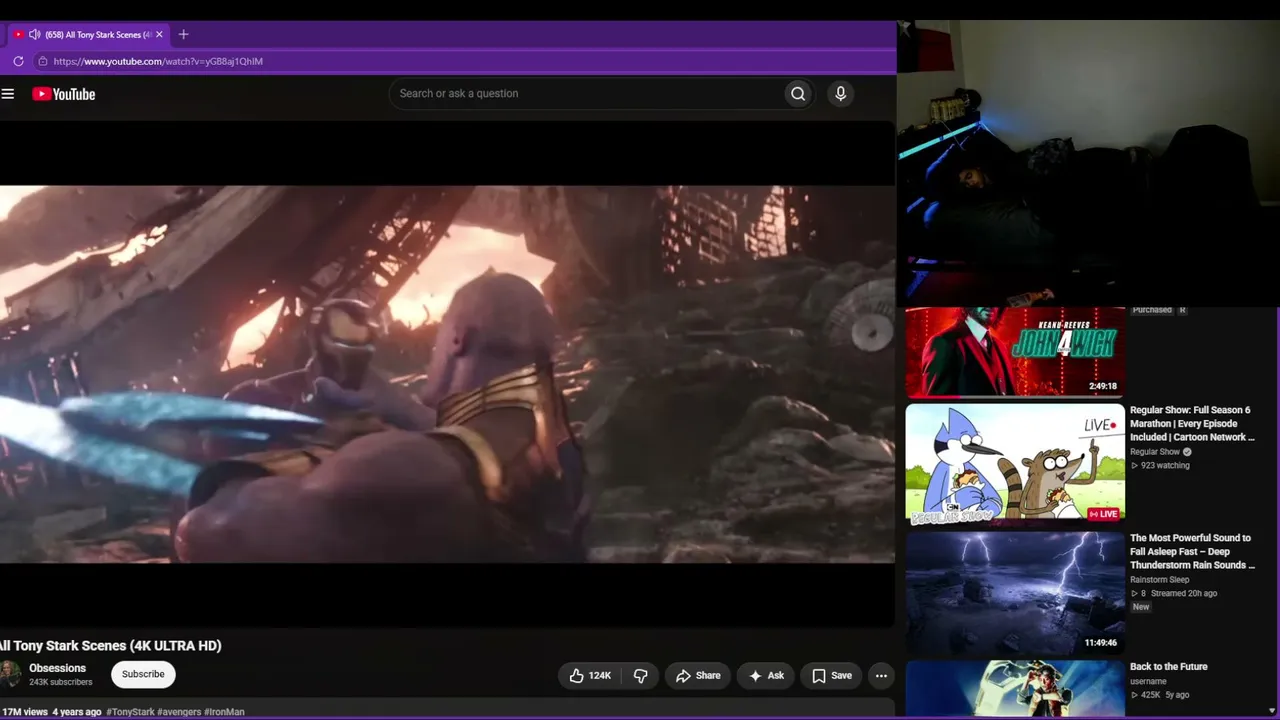1280x720 pixels.
Task: Click the 11:49:46 duration badge
Action: [1101, 643]
